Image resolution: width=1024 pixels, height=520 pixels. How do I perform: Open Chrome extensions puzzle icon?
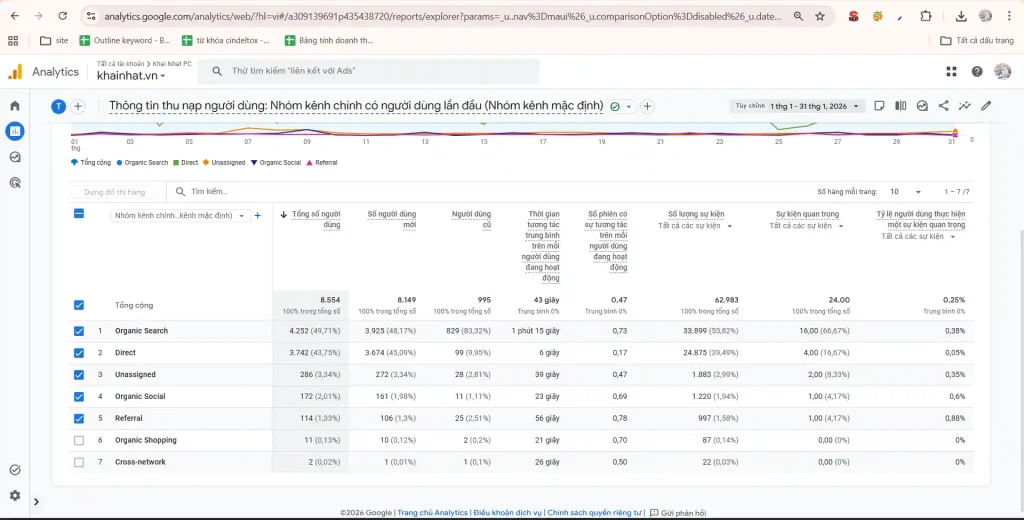pos(925,16)
